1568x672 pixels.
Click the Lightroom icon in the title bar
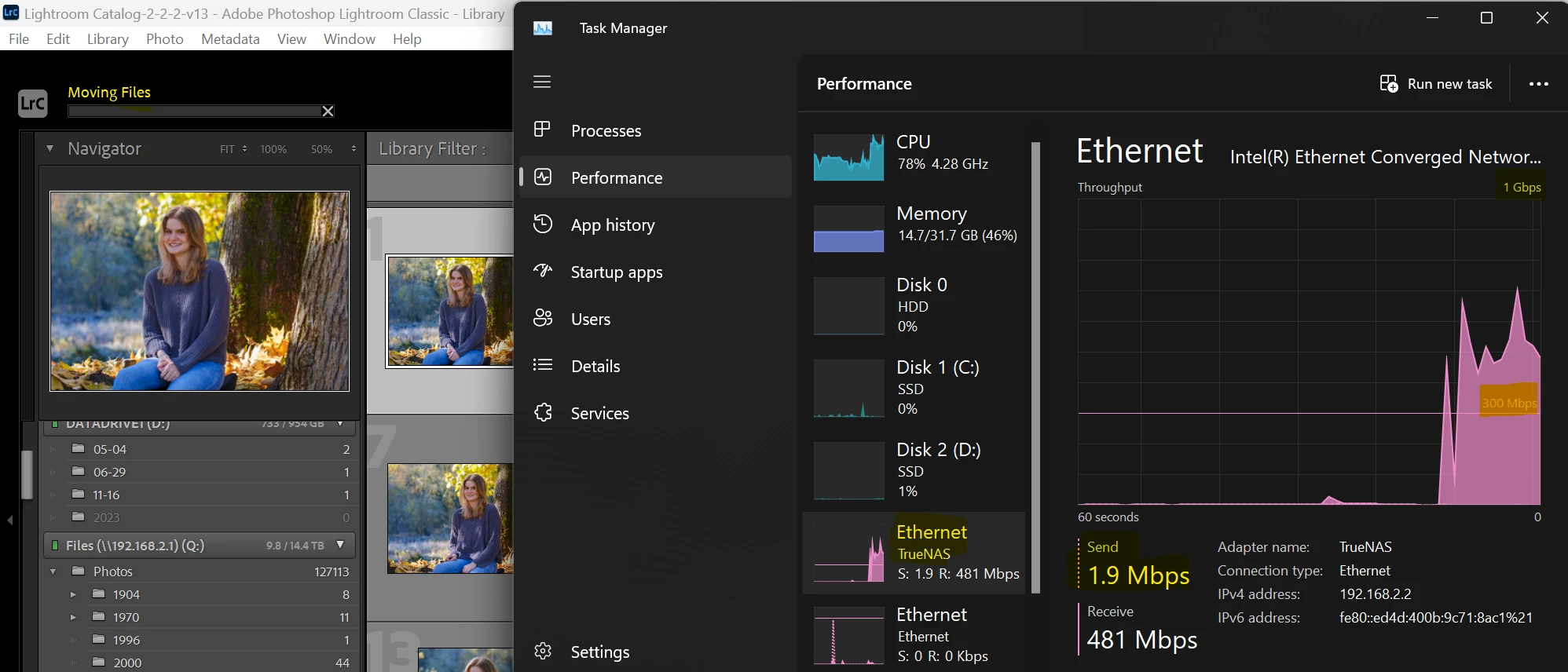point(11,13)
